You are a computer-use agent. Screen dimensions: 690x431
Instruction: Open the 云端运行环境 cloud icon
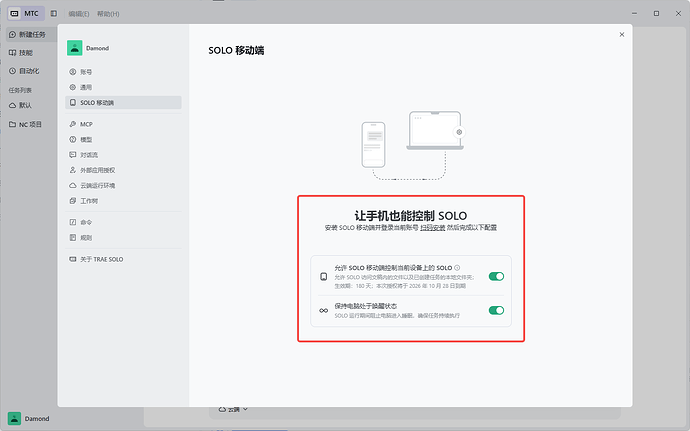pyautogui.click(x=73, y=185)
